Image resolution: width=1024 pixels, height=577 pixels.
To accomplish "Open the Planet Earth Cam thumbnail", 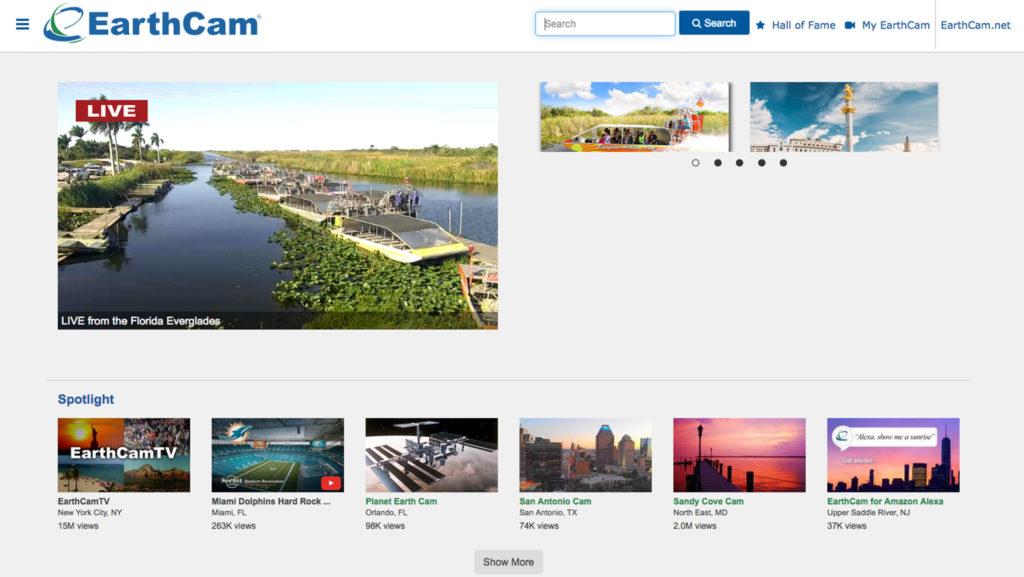I will tap(432, 455).
